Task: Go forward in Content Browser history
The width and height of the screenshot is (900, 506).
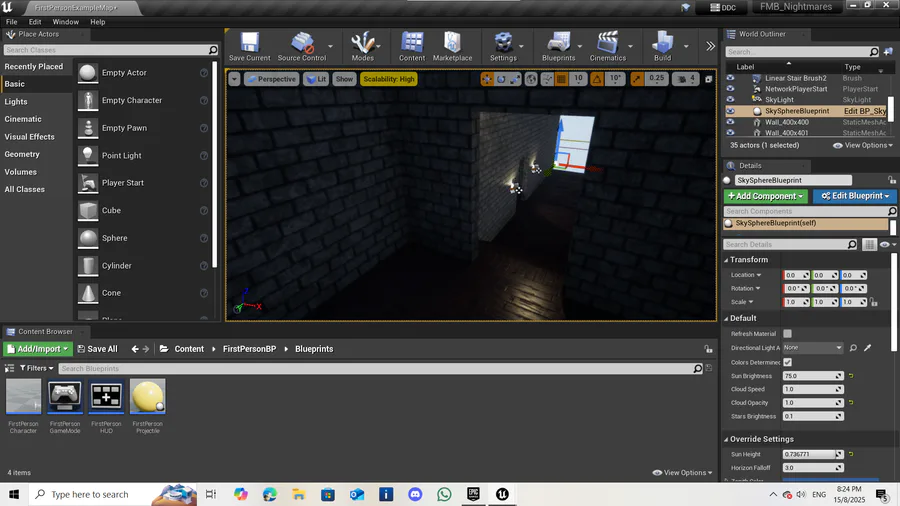Action: (x=146, y=349)
